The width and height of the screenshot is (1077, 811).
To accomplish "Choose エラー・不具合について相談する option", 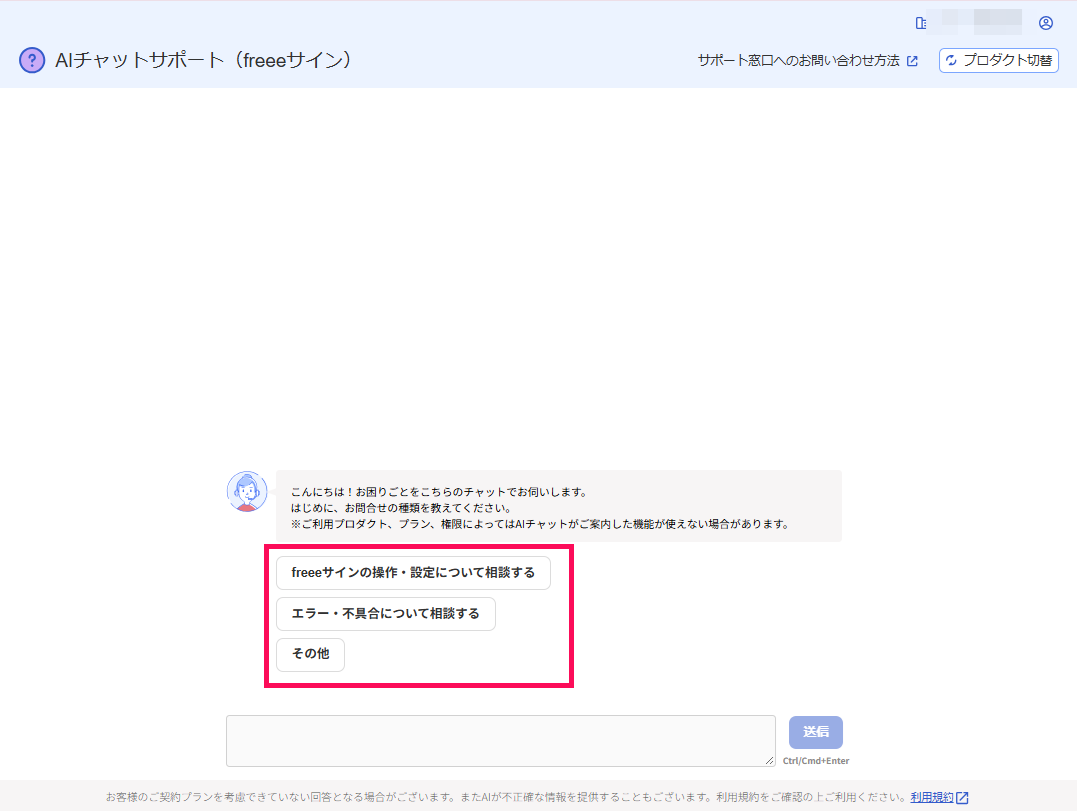I will 386,613.
